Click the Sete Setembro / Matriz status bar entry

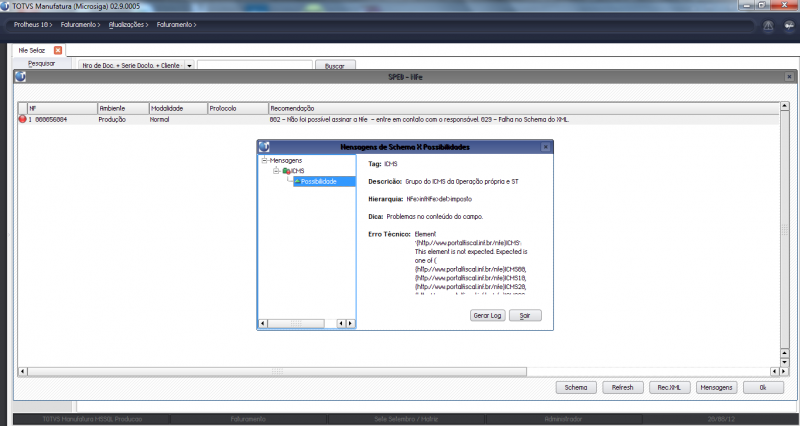coord(406,419)
